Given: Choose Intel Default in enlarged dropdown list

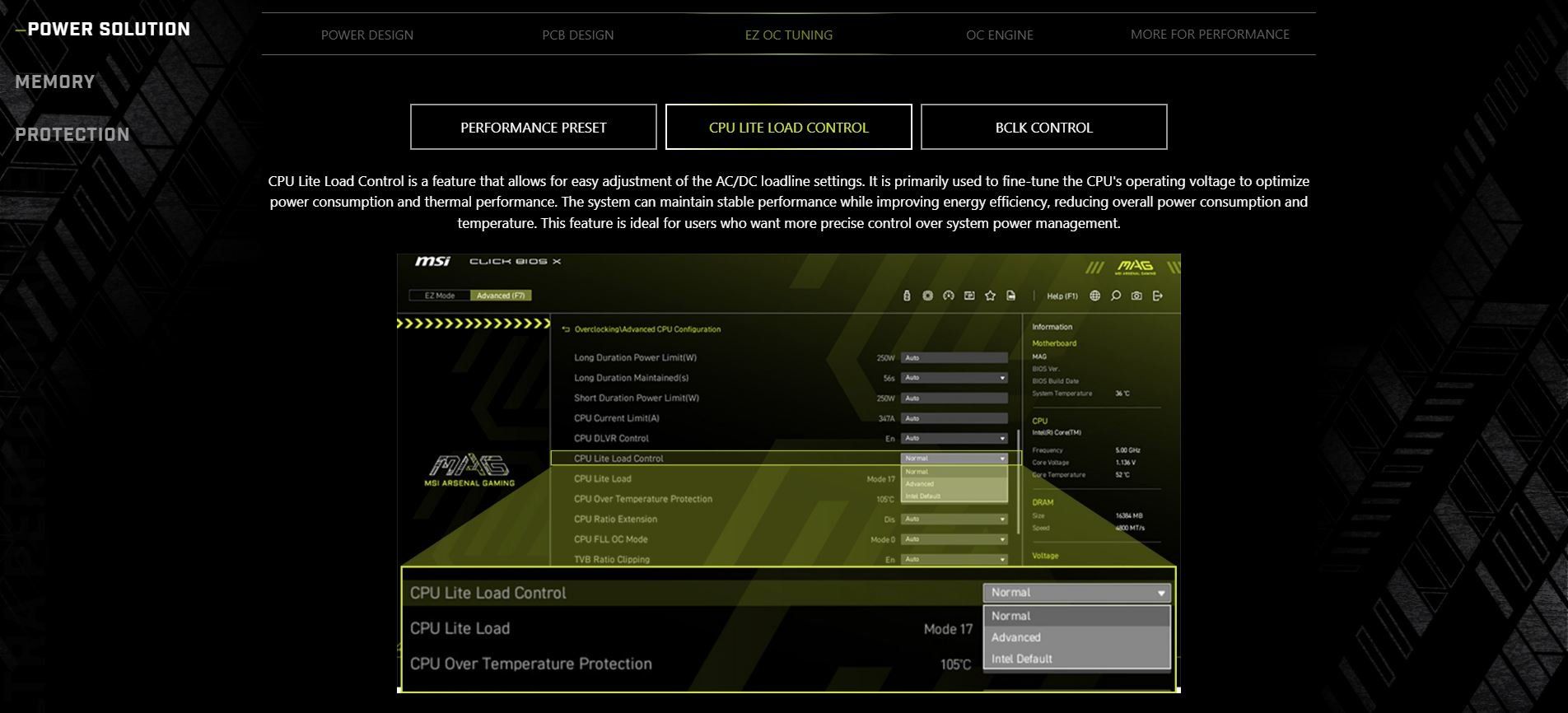Looking at the screenshot, I should (1076, 659).
